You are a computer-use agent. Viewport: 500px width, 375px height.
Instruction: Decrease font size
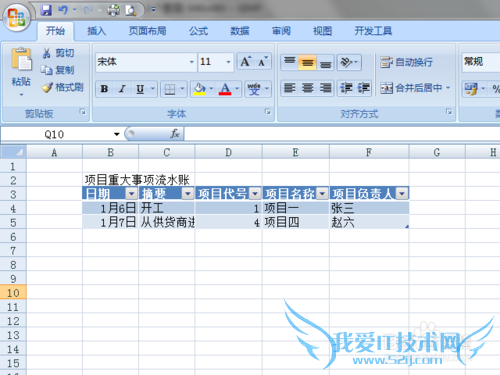263,62
